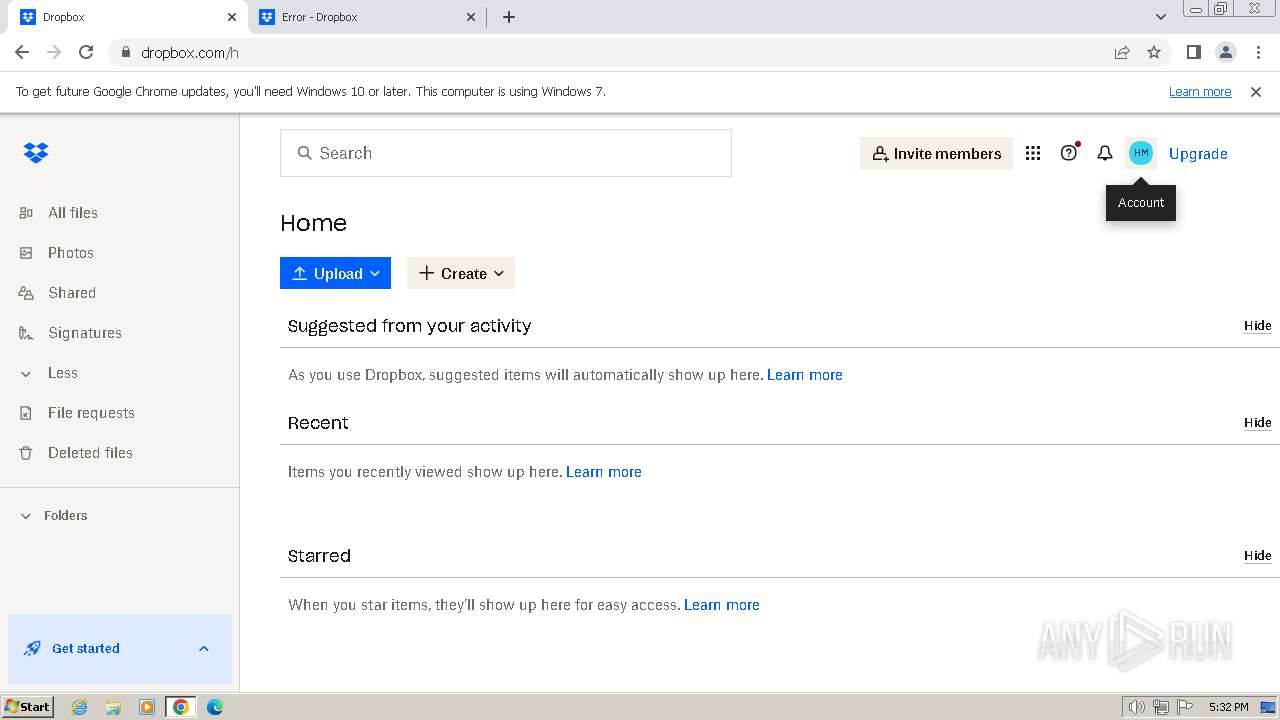Open All files in the sidebar
1280x720 pixels.
[73, 213]
